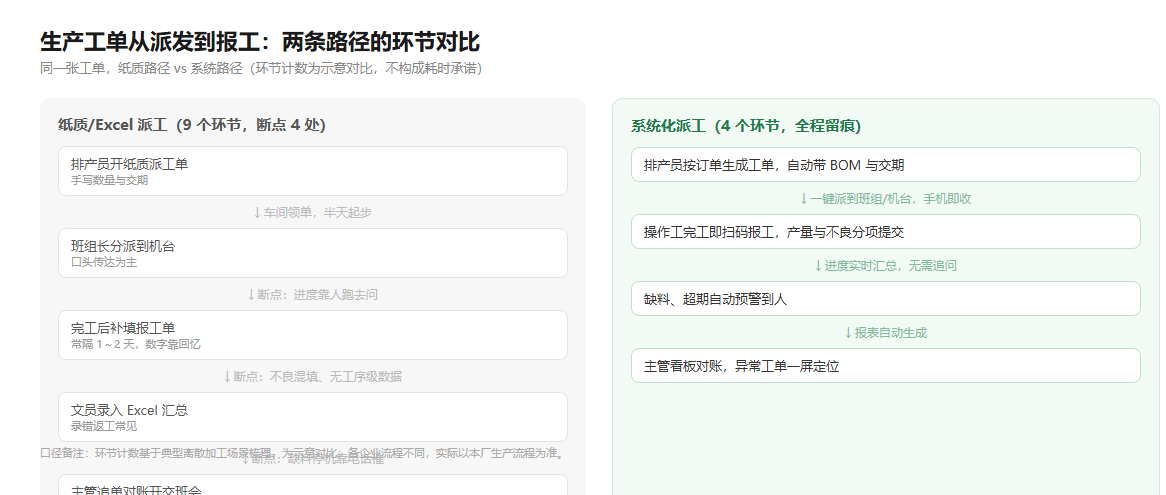The width and height of the screenshot is (1166, 495).
Task: Click the text 常隔 1～2 天，数字靠回忆
Action: tap(135, 344)
